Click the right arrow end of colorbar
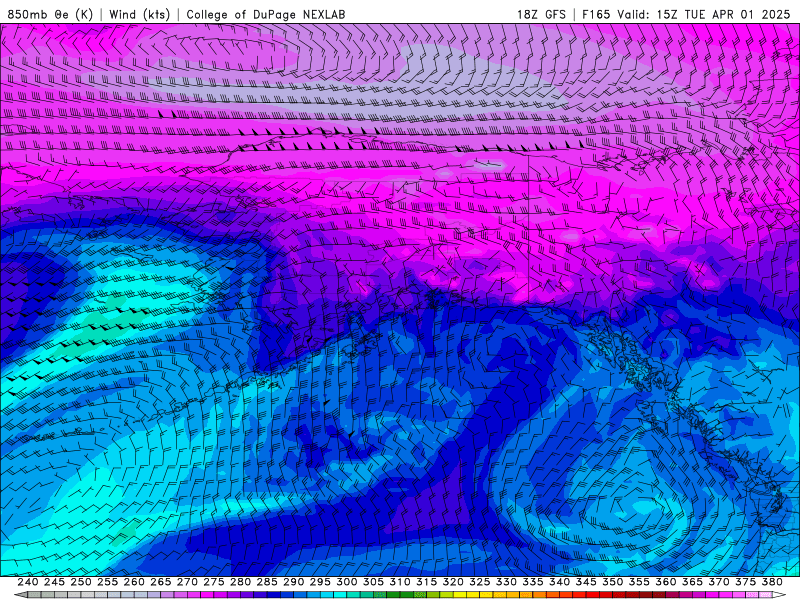This screenshot has height=600, width=800. click(778, 594)
